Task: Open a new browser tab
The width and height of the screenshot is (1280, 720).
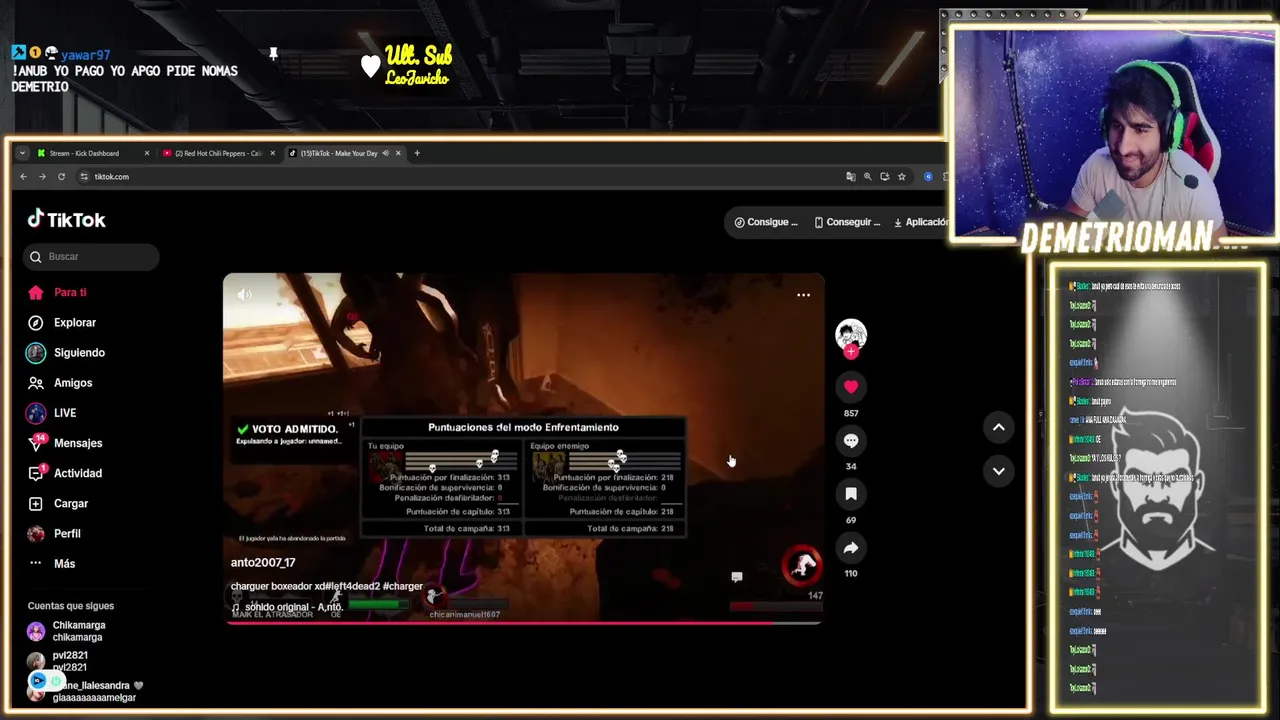Action: [x=417, y=153]
